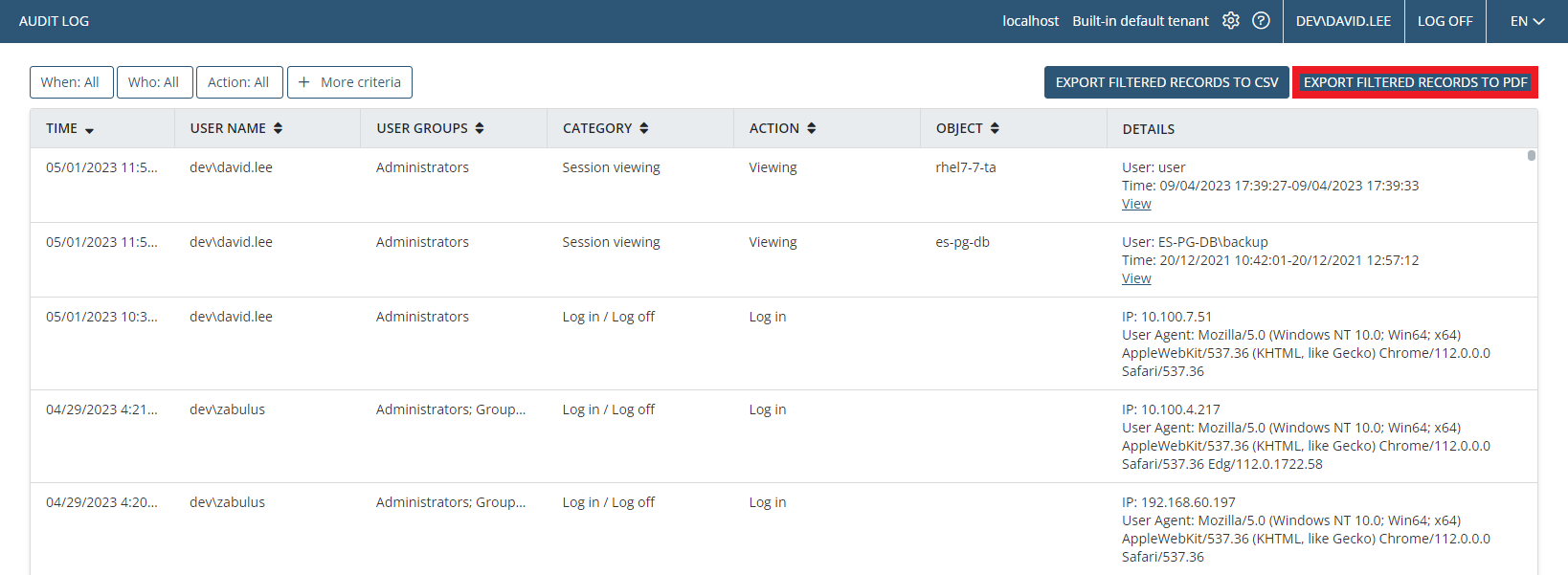
Task: Expand the EN language dropdown
Action: 1527,21
